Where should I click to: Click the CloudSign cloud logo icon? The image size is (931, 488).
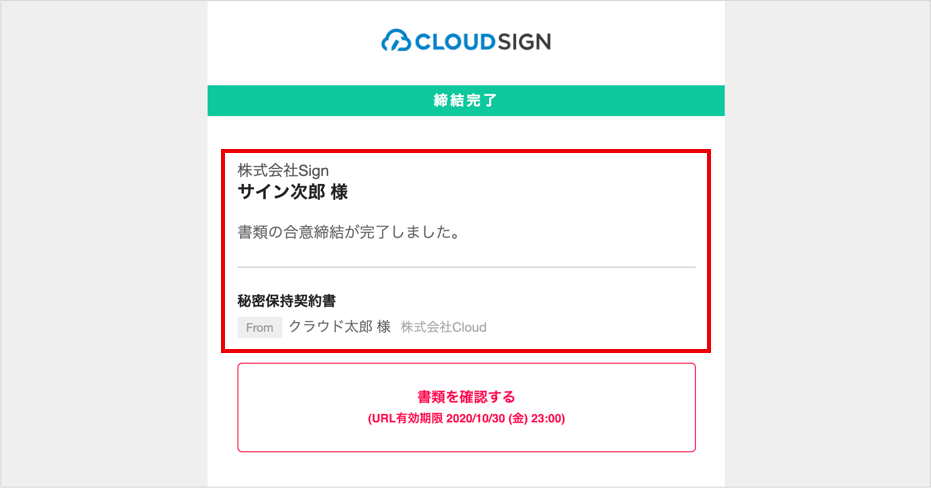(x=396, y=41)
